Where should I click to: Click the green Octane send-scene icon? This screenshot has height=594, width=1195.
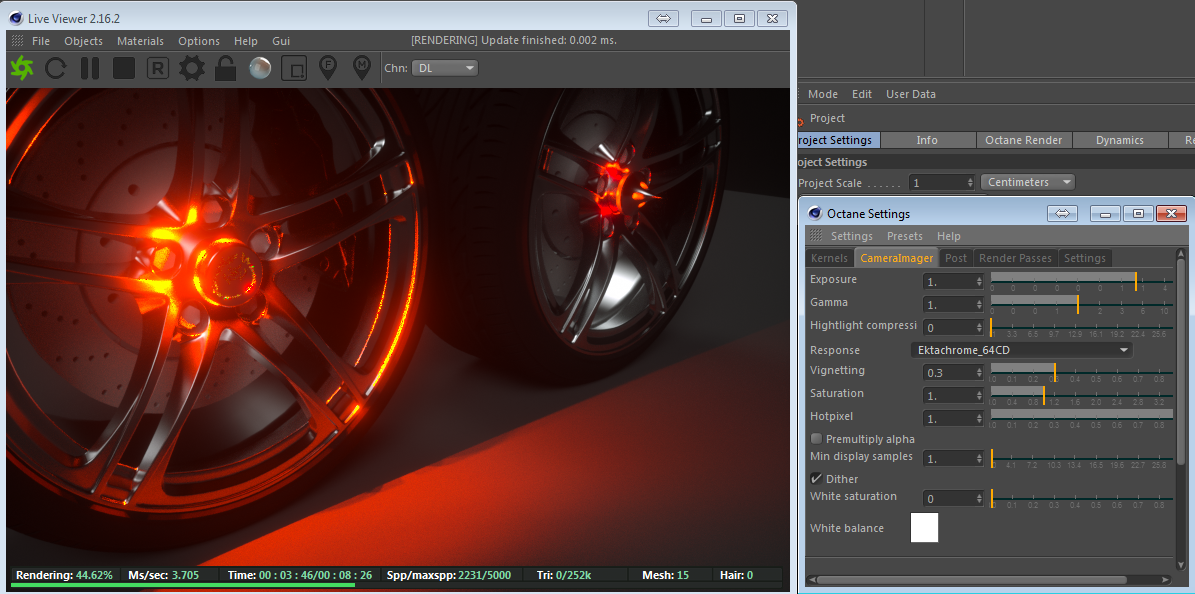click(x=22, y=69)
